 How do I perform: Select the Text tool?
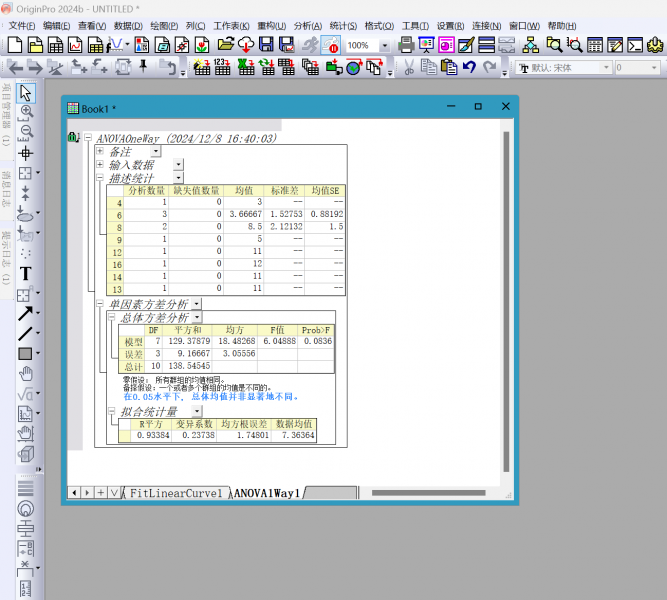(26, 274)
